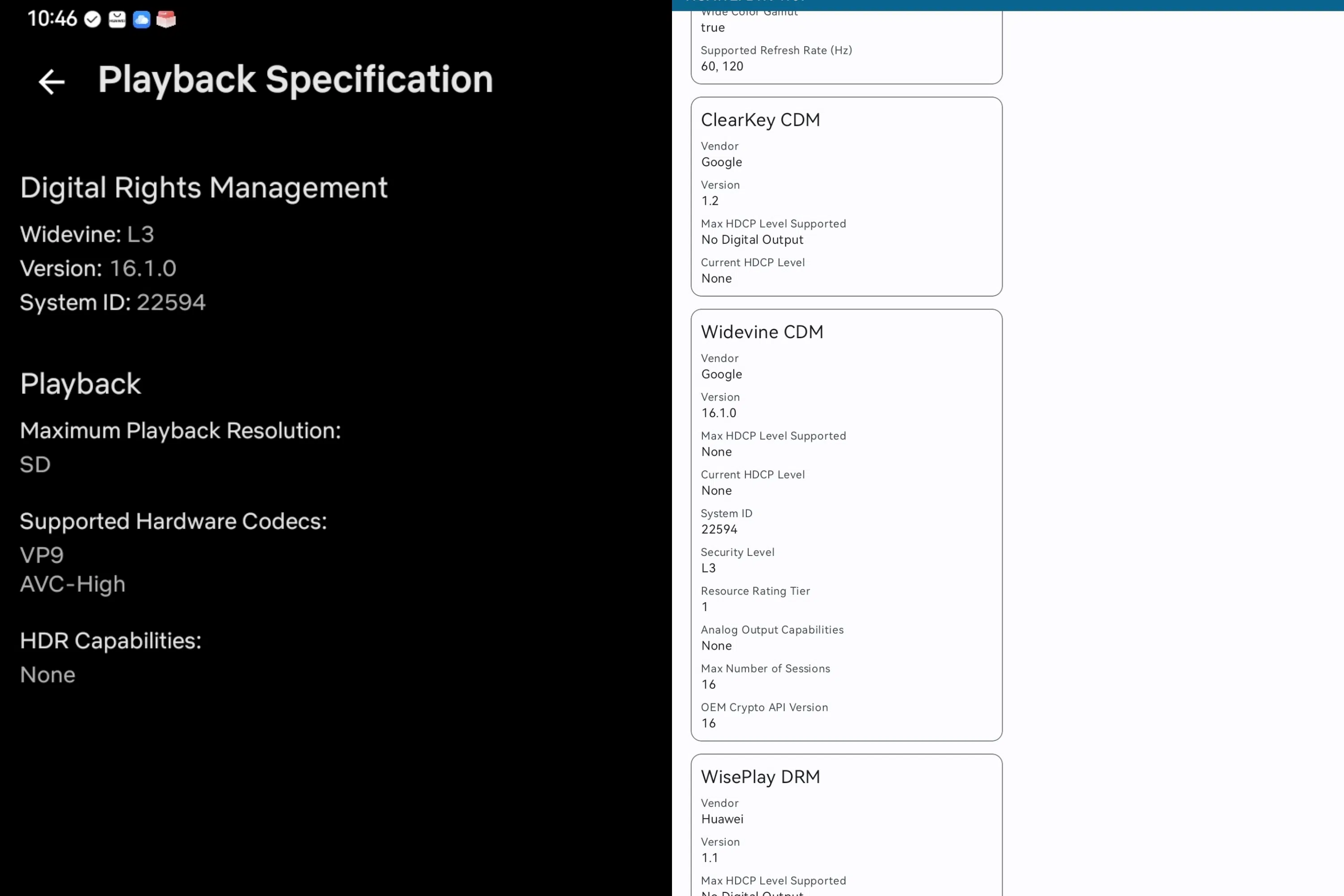Select the Widevine CDM card heading
This screenshot has height=896, width=1344.
point(762,332)
